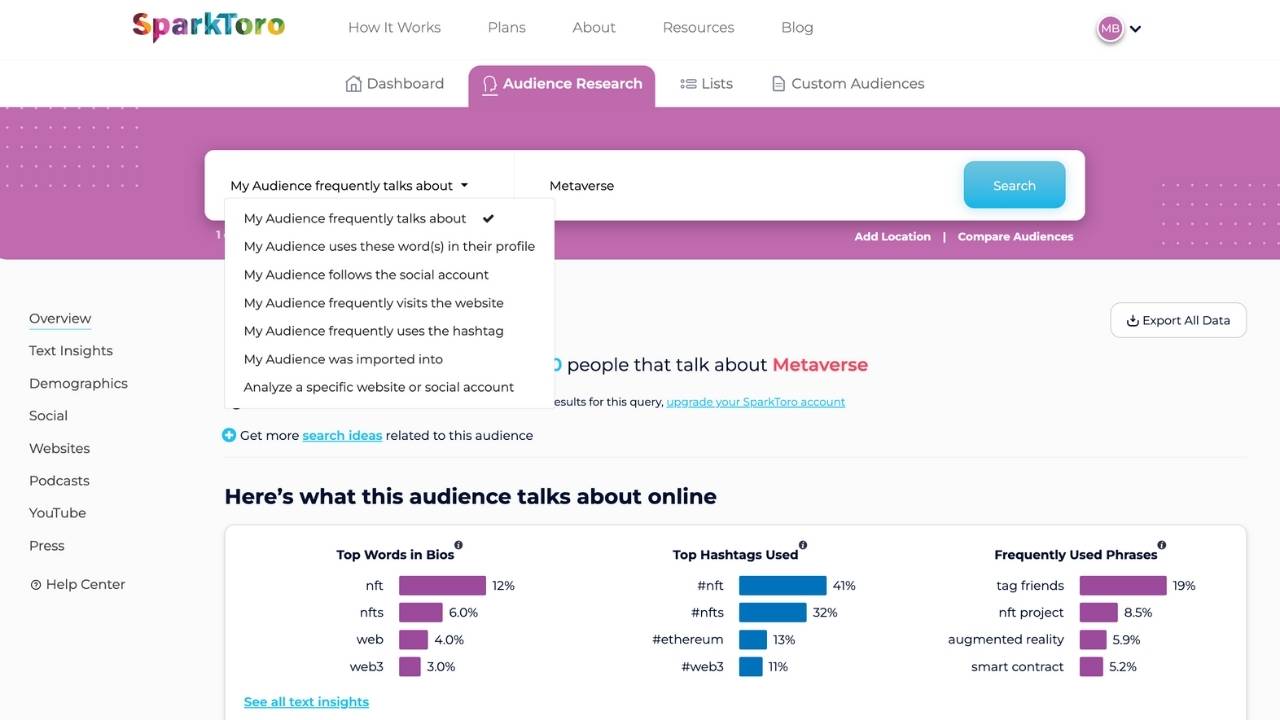Click the SparkToro logo

point(208,26)
